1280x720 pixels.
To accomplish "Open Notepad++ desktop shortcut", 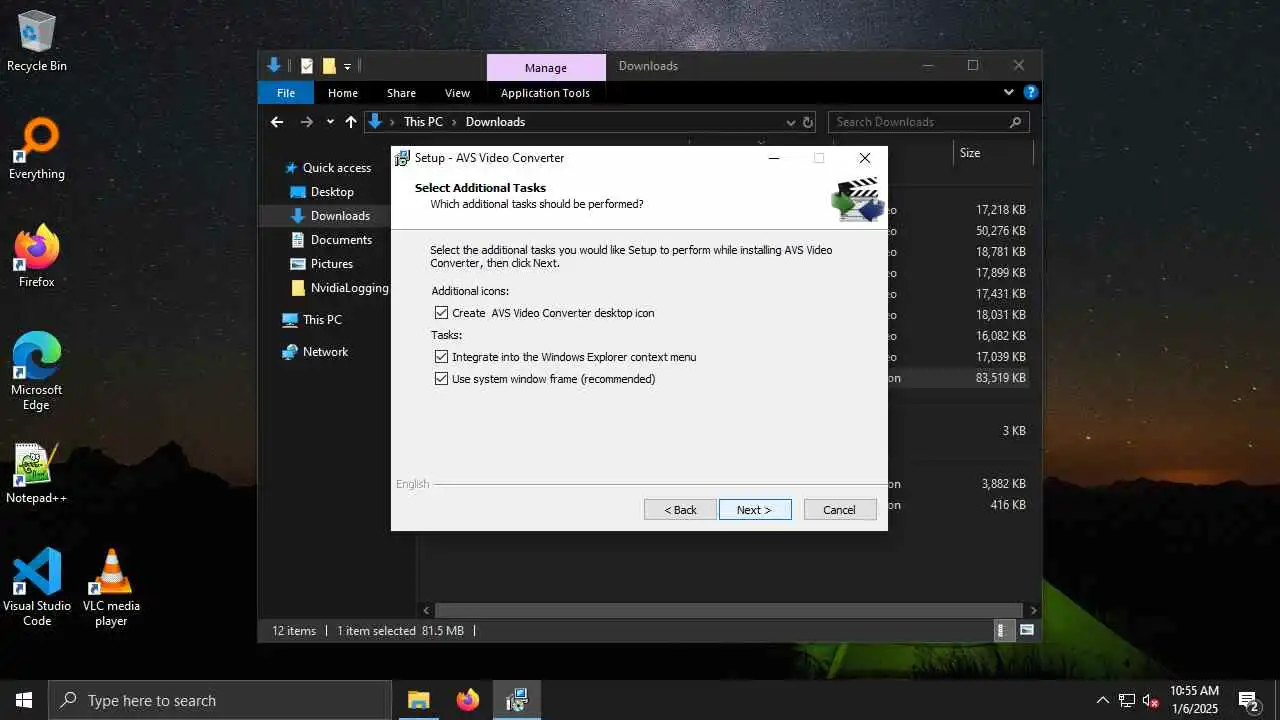I will (37, 473).
